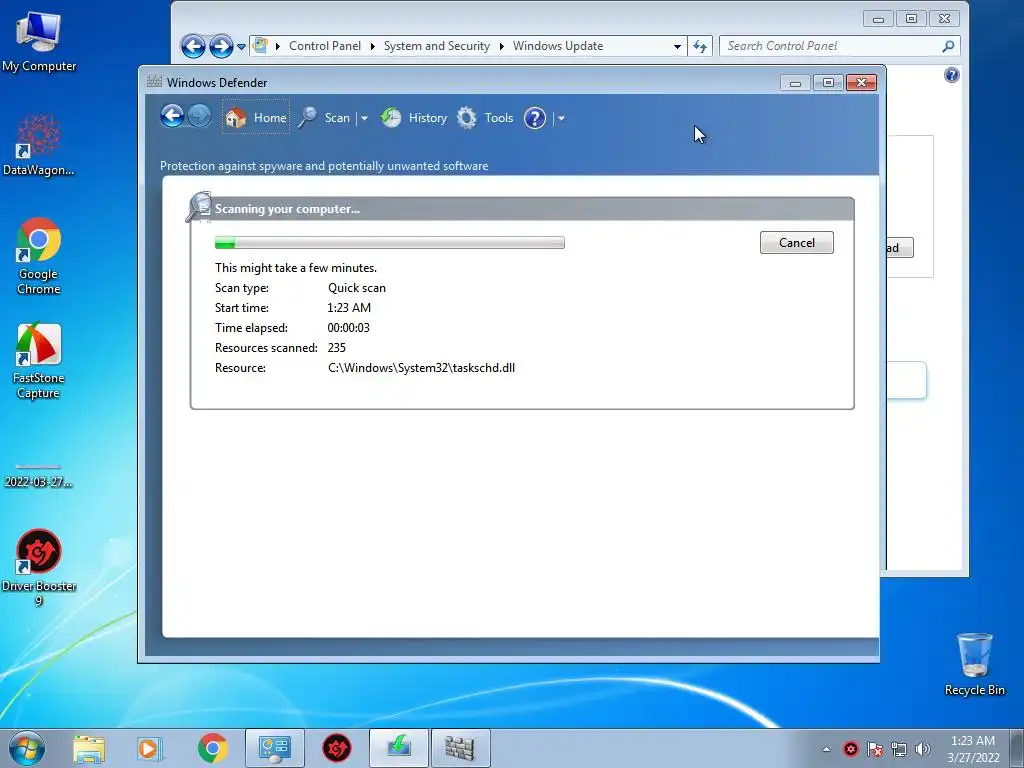
Task: Click the "00:00:03" time elapsed value
Action: (x=348, y=328)
